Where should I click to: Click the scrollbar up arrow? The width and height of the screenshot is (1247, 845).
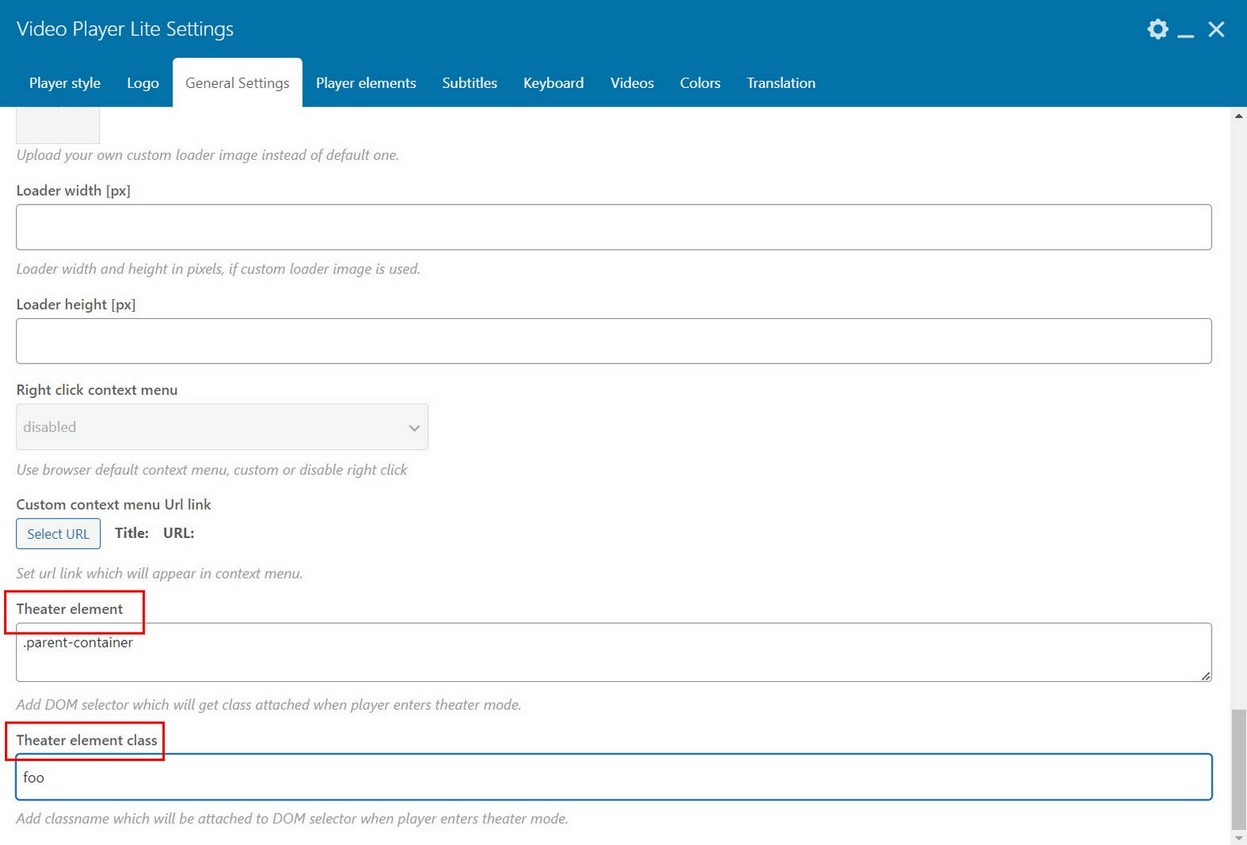[x=1239, y=116]
